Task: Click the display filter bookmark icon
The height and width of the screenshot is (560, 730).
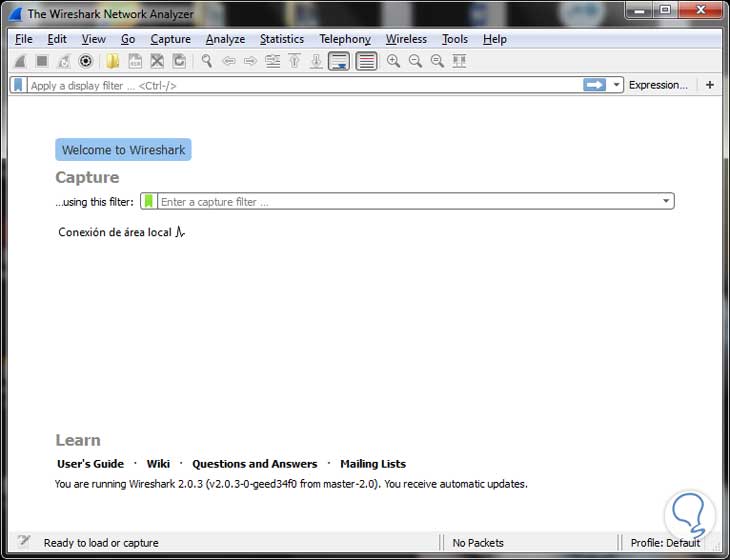Action: point(18,85)
